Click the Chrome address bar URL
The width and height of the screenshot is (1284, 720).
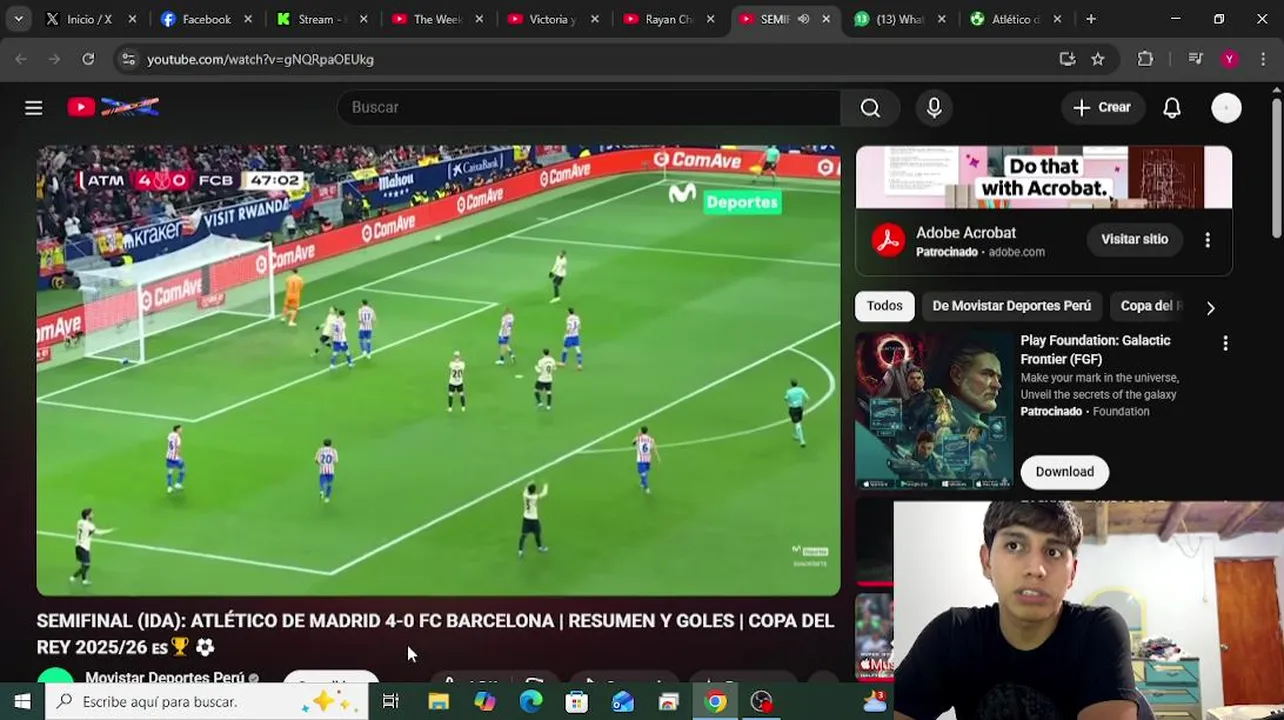pyautogui.click(x=260, y=59)
